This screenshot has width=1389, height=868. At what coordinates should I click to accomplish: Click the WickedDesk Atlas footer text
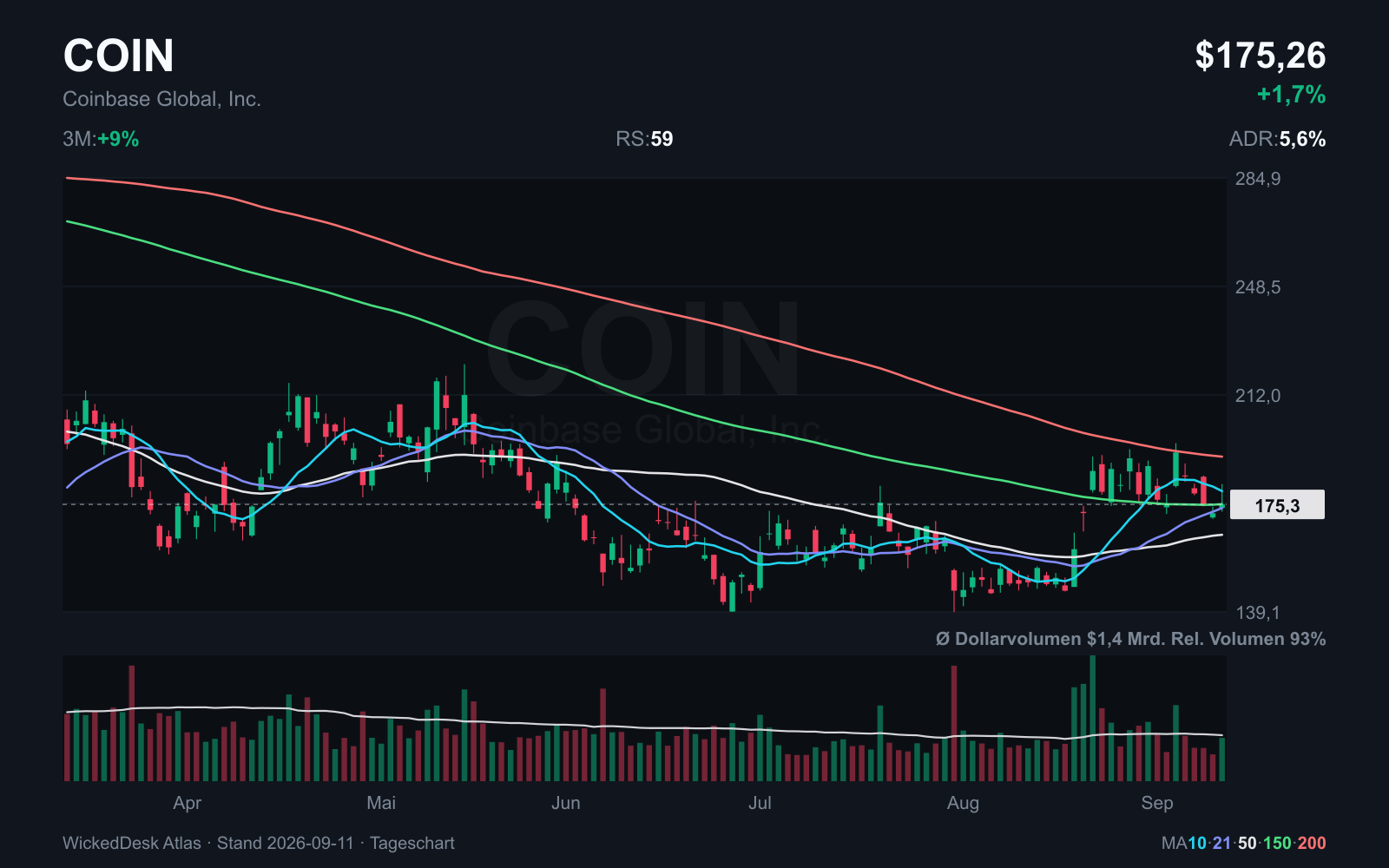(x=259, y=843)
